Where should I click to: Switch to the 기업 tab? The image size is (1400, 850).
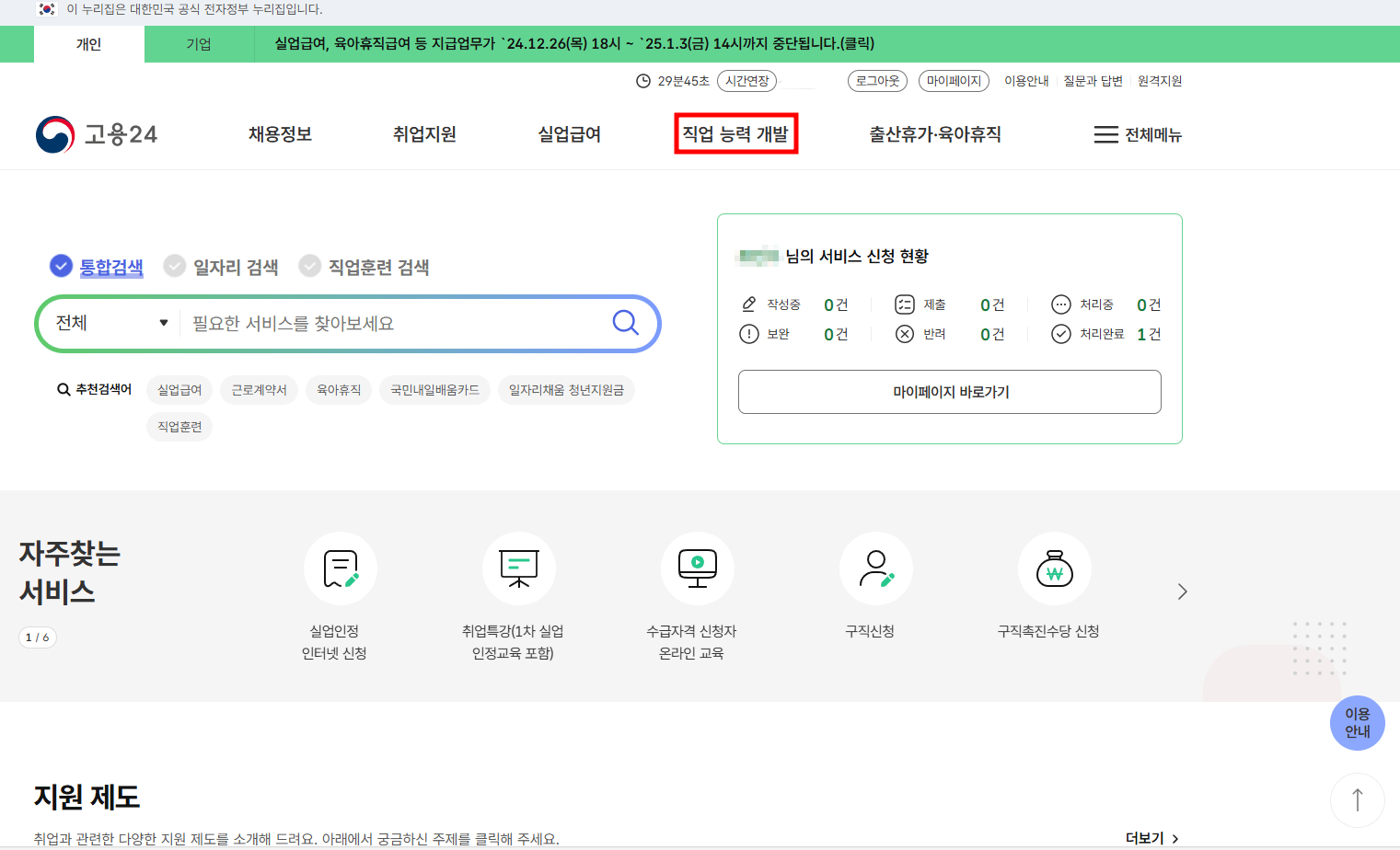tap(198, 43)
